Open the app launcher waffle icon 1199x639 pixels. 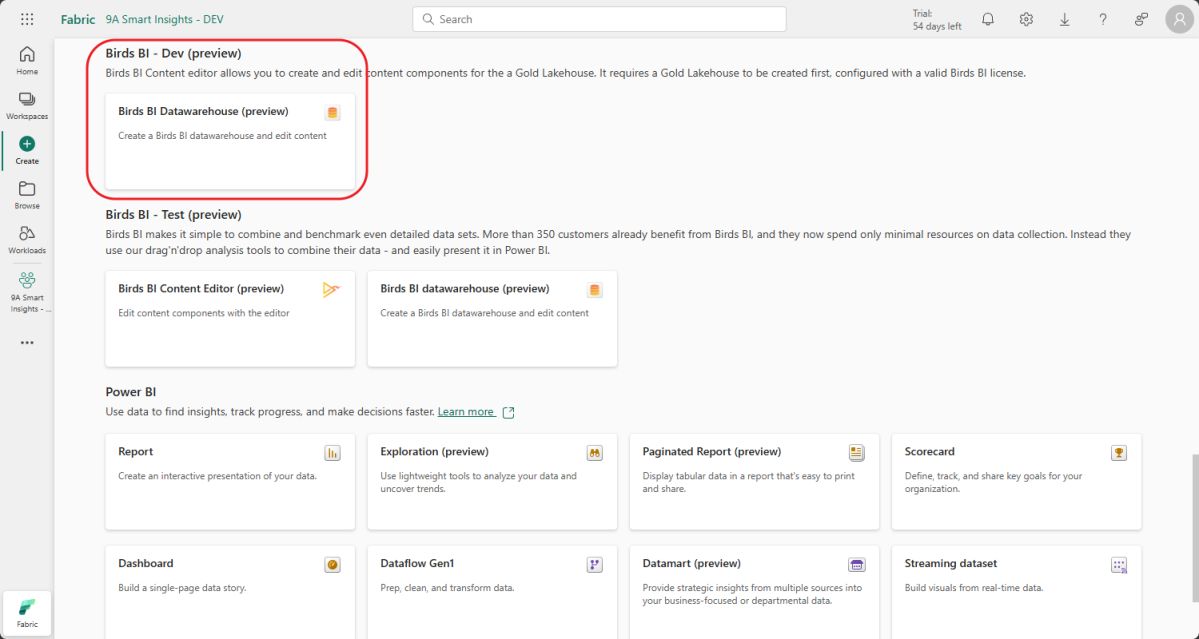pyautogui.click(x=27, y=19)
